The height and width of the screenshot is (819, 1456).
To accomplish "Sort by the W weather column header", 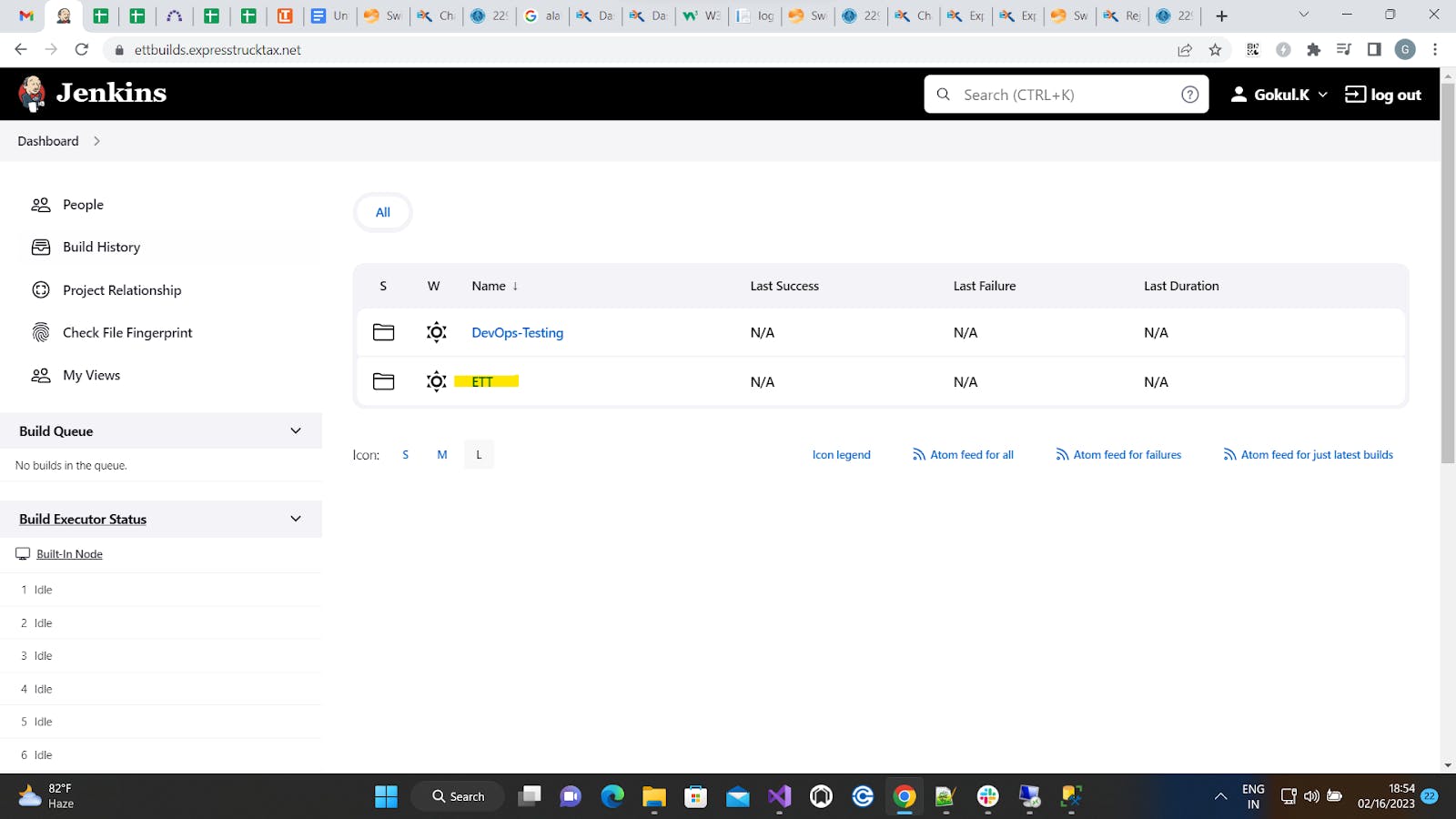I will tap(434, 286).
